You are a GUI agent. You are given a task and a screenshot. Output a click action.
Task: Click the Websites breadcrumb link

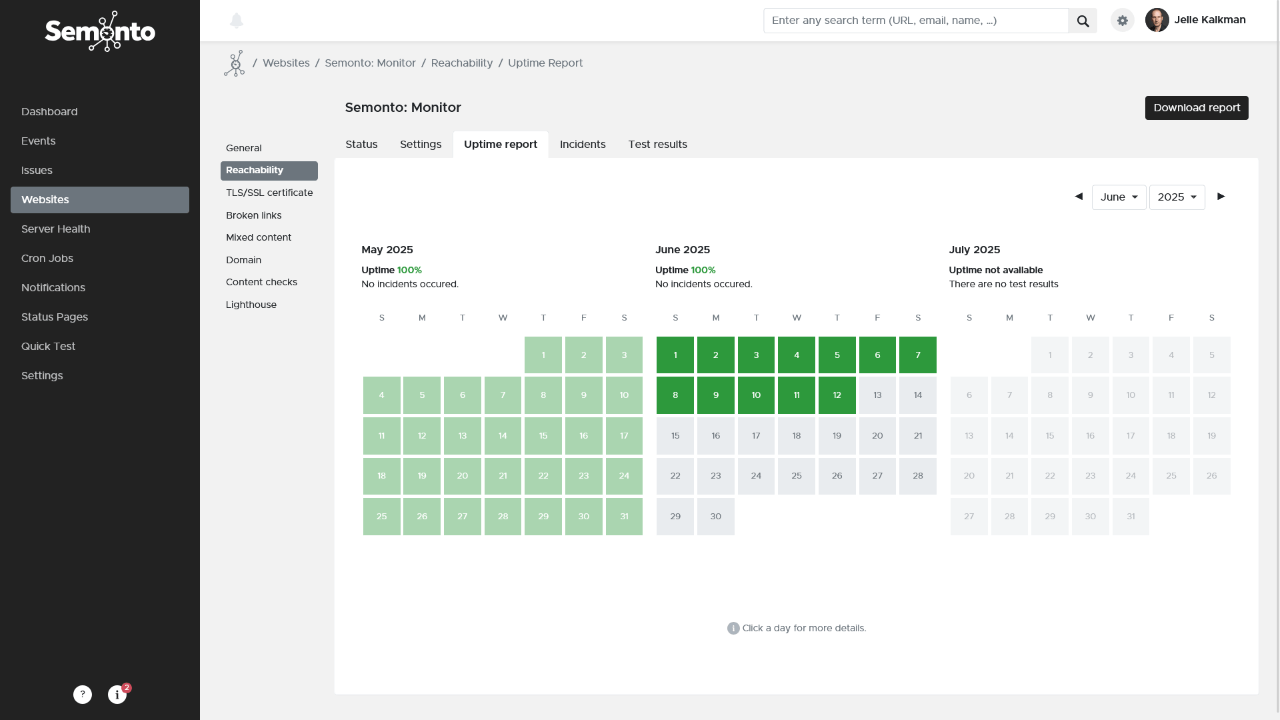pyautogui.click(x=286, y=63)
